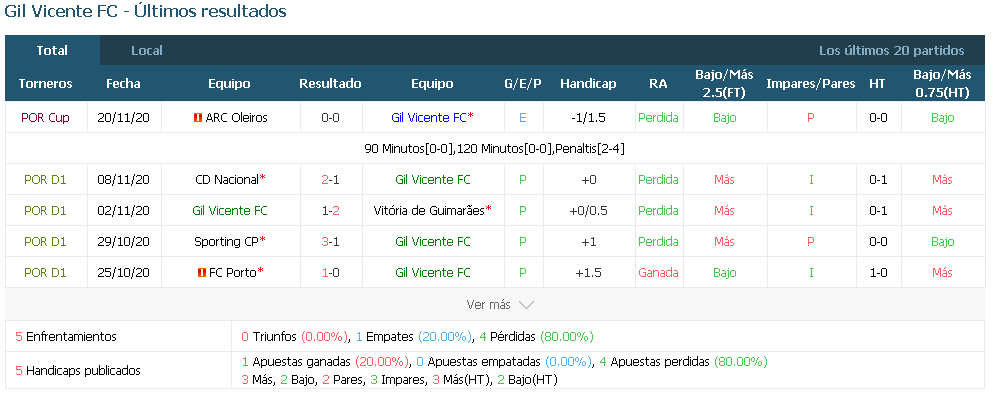
Task: Open the Los últimos 20 partidos selector
Action: 891,50
